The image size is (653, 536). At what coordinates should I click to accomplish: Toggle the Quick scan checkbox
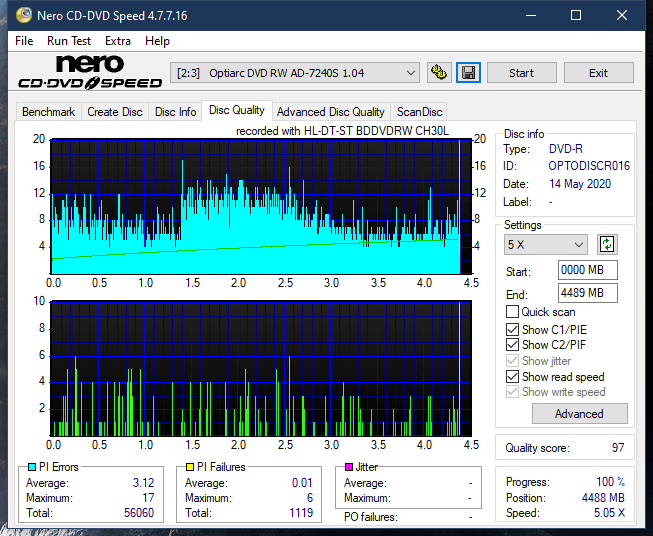512,312
